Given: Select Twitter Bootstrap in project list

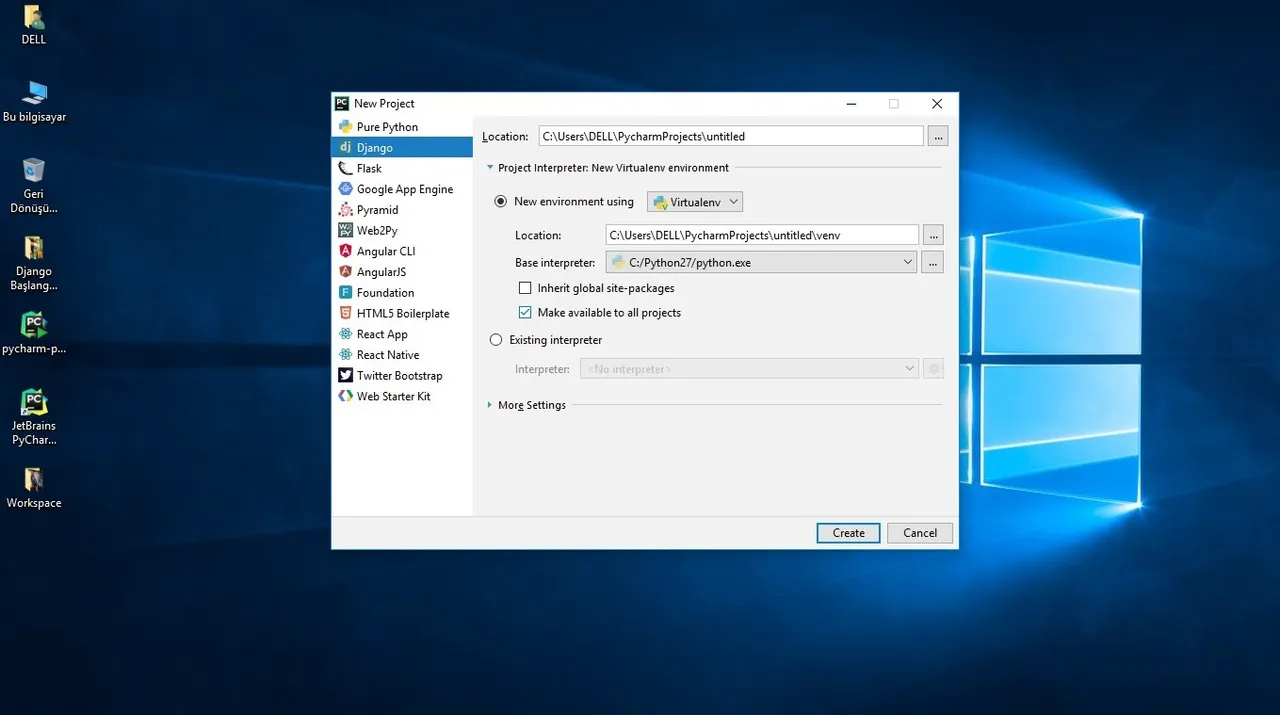Looking at the screenshot, I should 402,375.
